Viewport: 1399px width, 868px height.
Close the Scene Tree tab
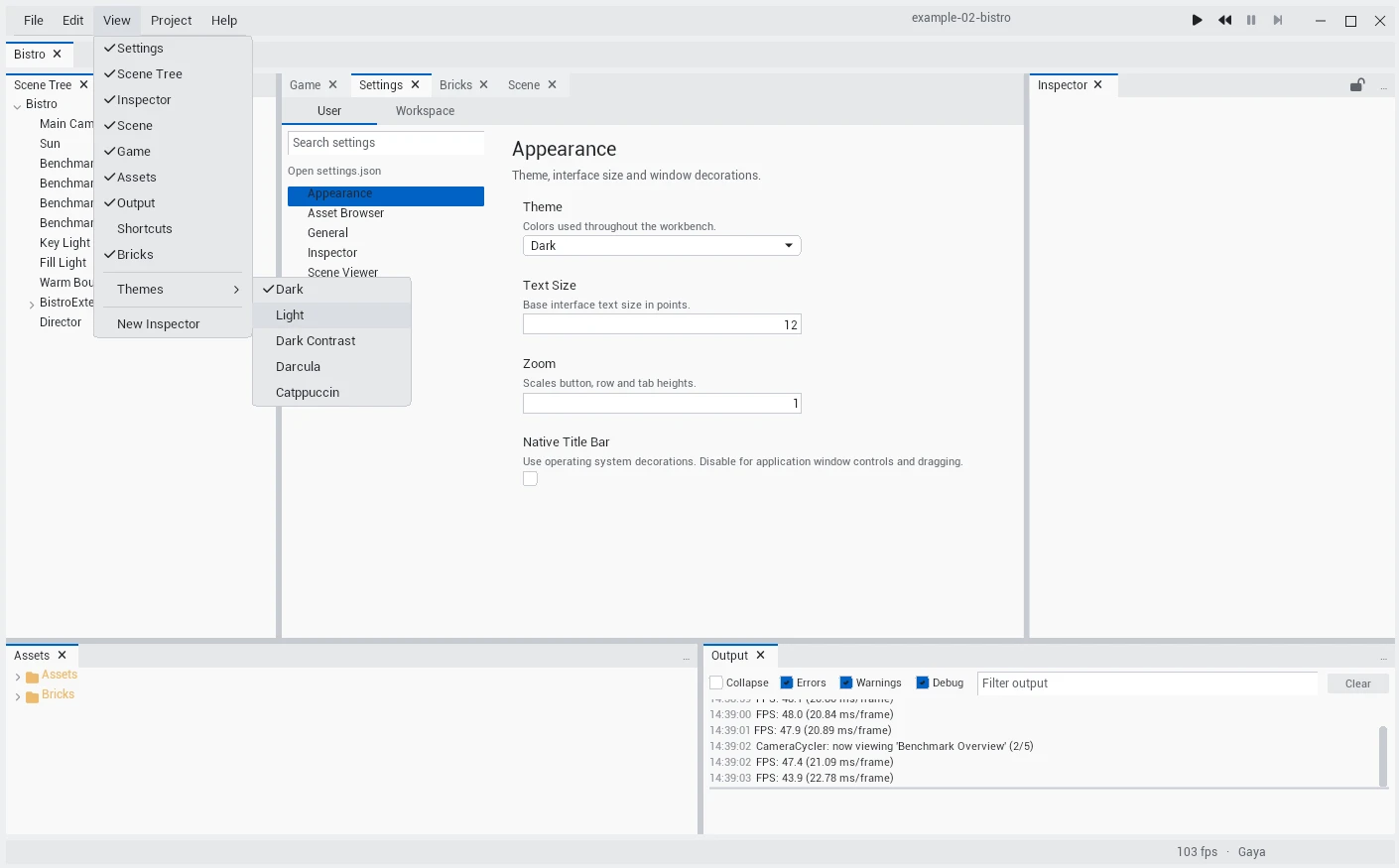(x=83, y=84)
